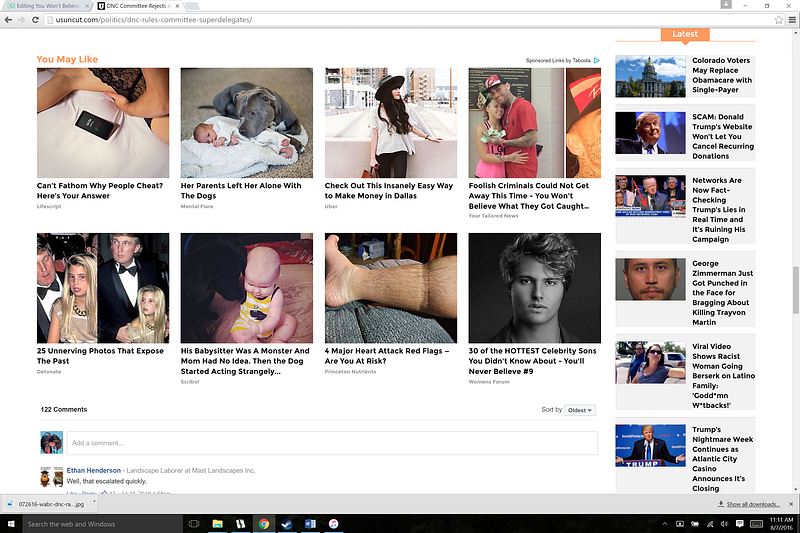Click the phone on bed ad thumbnail
Image resolution: width=800 pixels, height=533 pixels.
pos(103,123)
